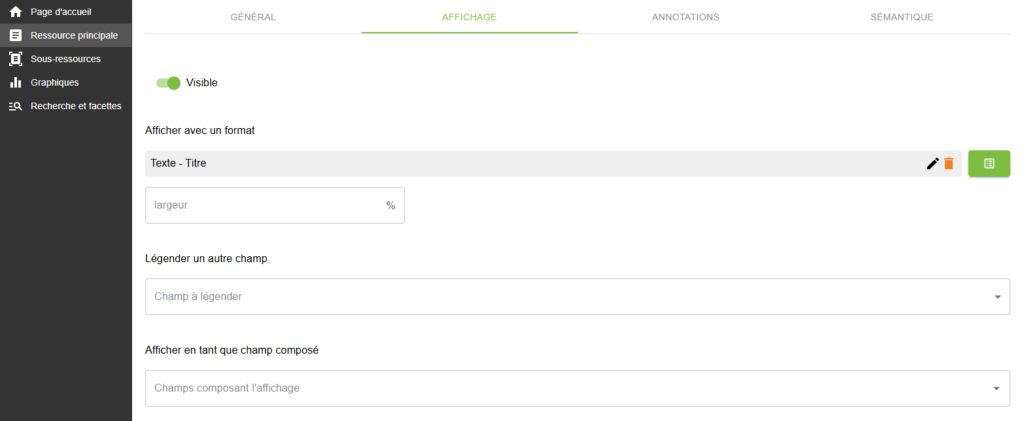Click the Recherche et facettes search icon
This screenshot has width=1024, height=421.
[16, 106]
